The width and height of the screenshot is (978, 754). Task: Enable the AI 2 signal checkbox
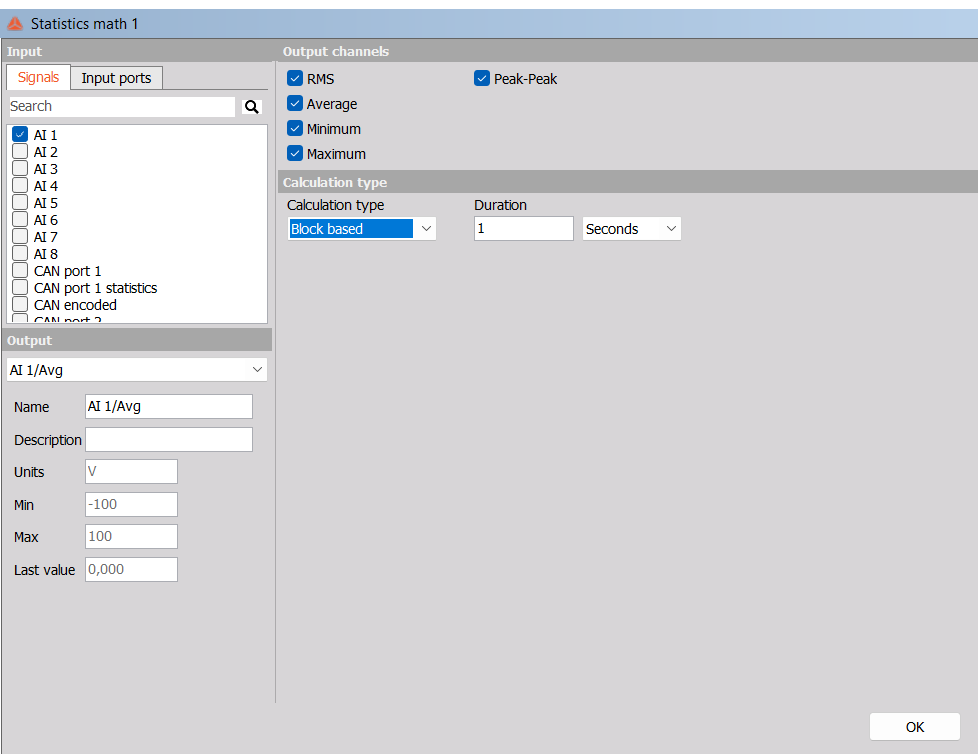click(20, 152)
